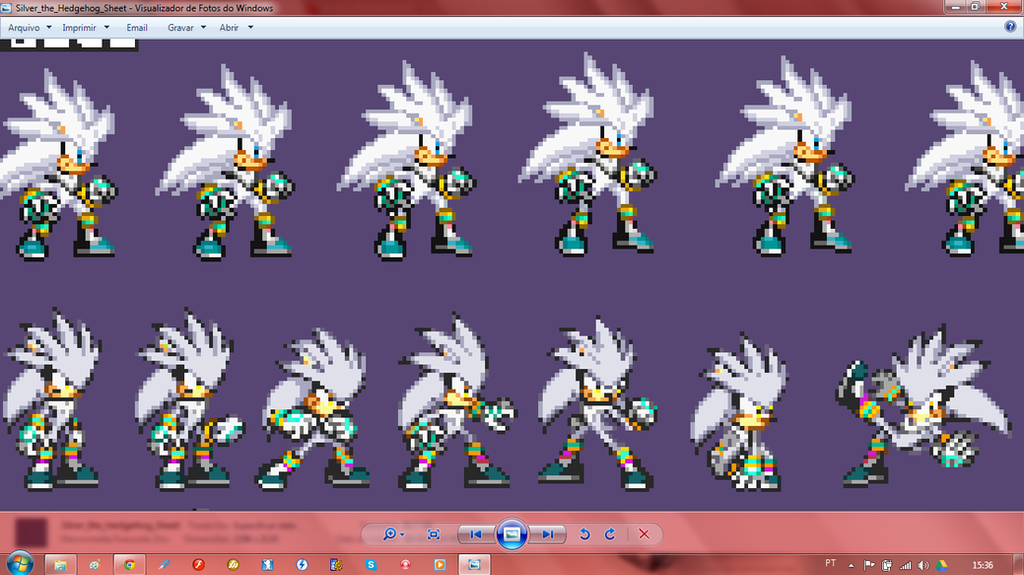Image resolution: width=1024 pixels, height=575 pixels.
Task: Expand the Imprimir dropdown arrow
Action: pos(106,27)
